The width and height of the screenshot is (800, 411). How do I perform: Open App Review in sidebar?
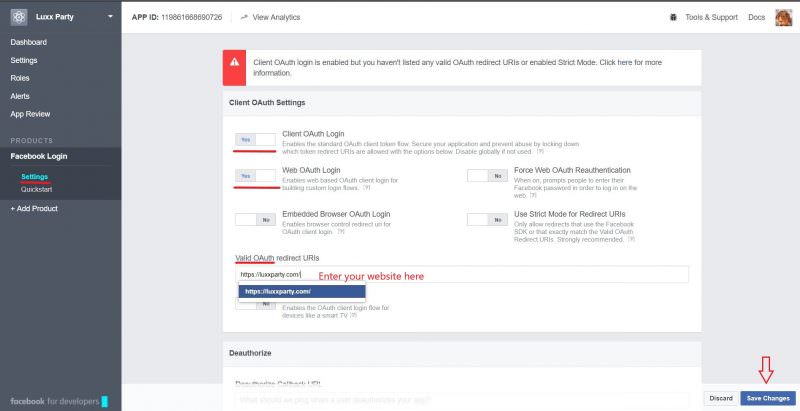[x=30, y=114]
